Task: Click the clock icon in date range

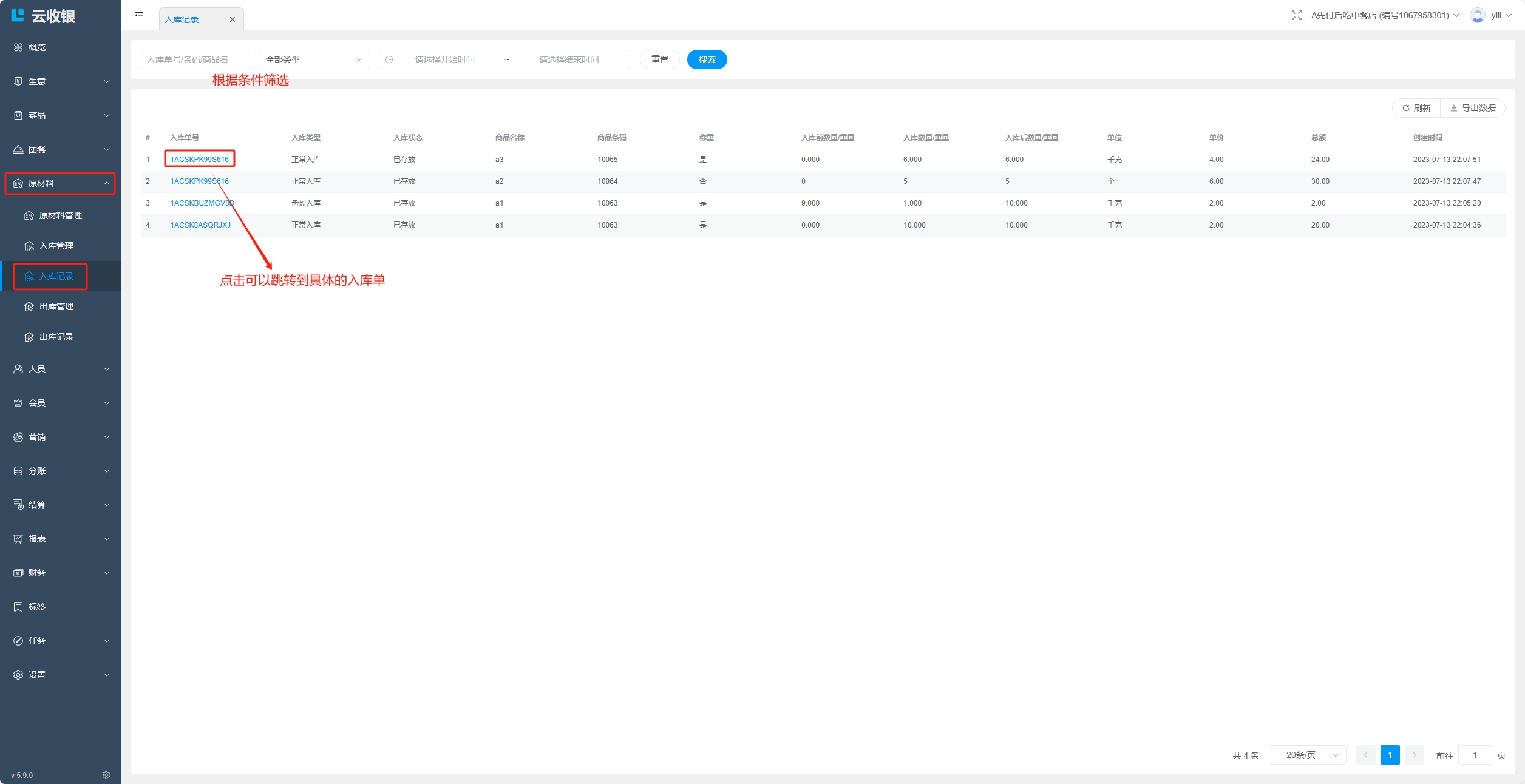Action: pyautogui.click(x=389, y=59)
